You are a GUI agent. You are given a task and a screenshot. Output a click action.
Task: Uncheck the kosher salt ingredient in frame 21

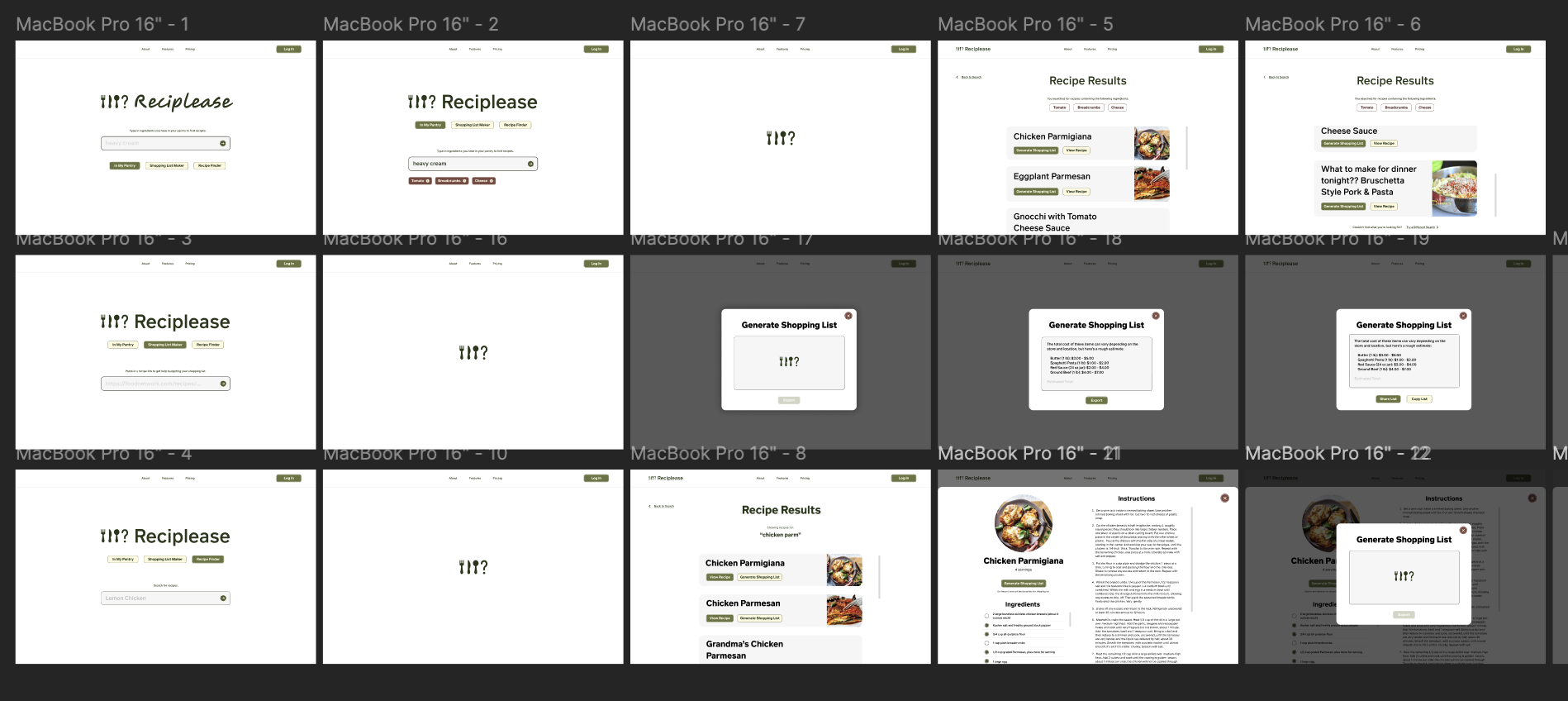point(986,625)
